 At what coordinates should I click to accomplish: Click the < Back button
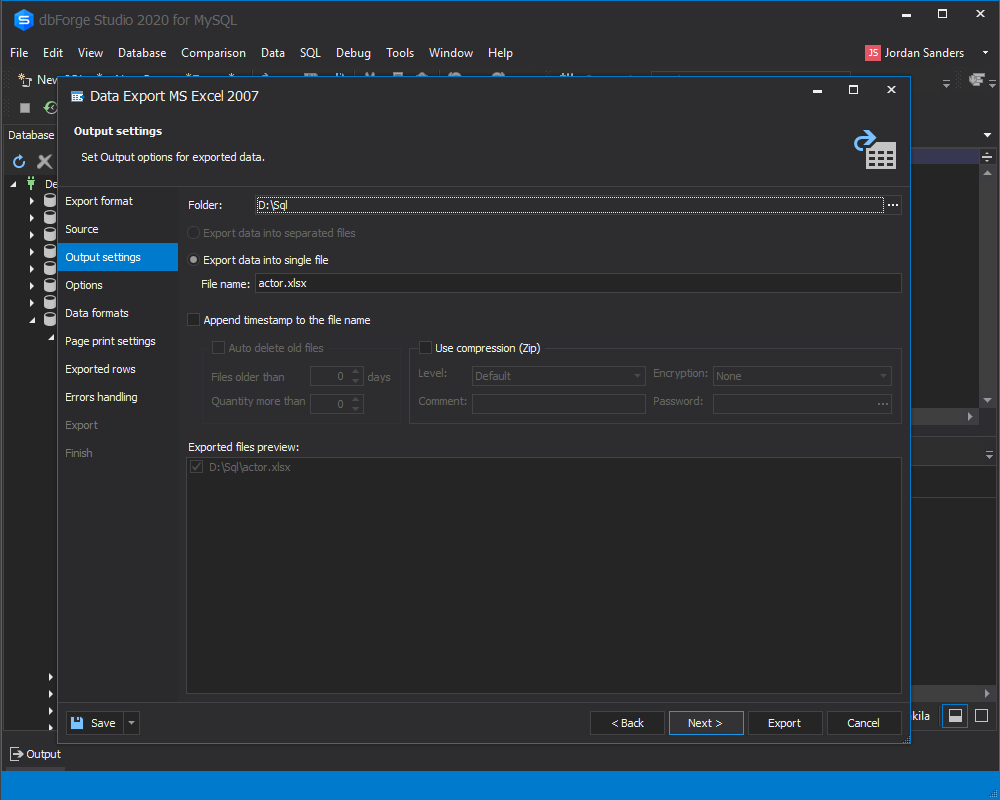pyautogui.click(x=628, y=723)
